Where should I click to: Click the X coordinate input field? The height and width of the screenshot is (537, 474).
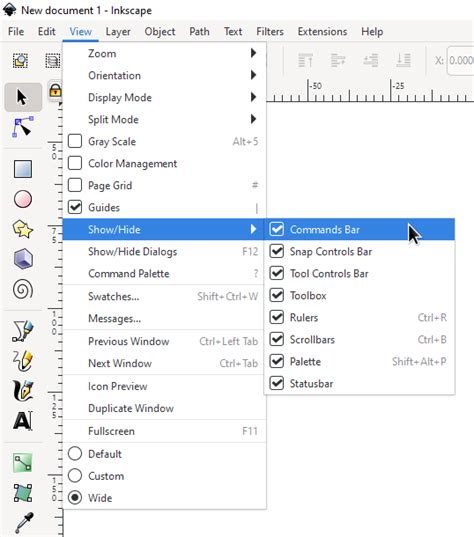click(x=460, y=61)
